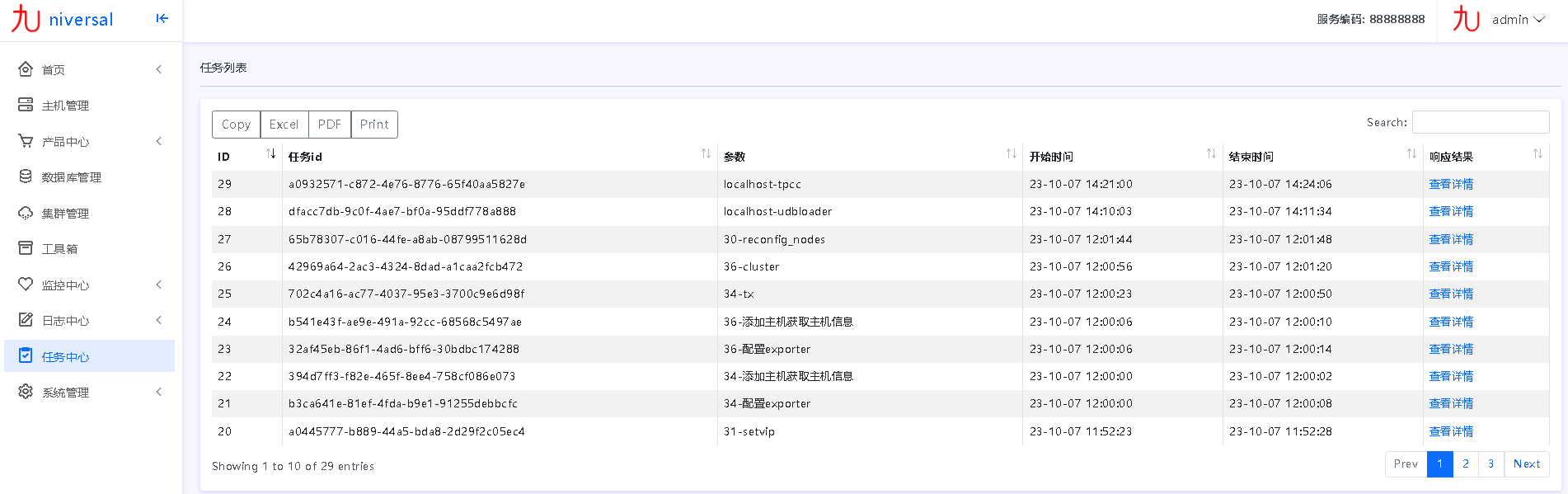Image resolution: width=1568 pixels, height=494 pixels.
Task: Collapse the sidebar with the arrow icon
Action: [x=162, y=18]
